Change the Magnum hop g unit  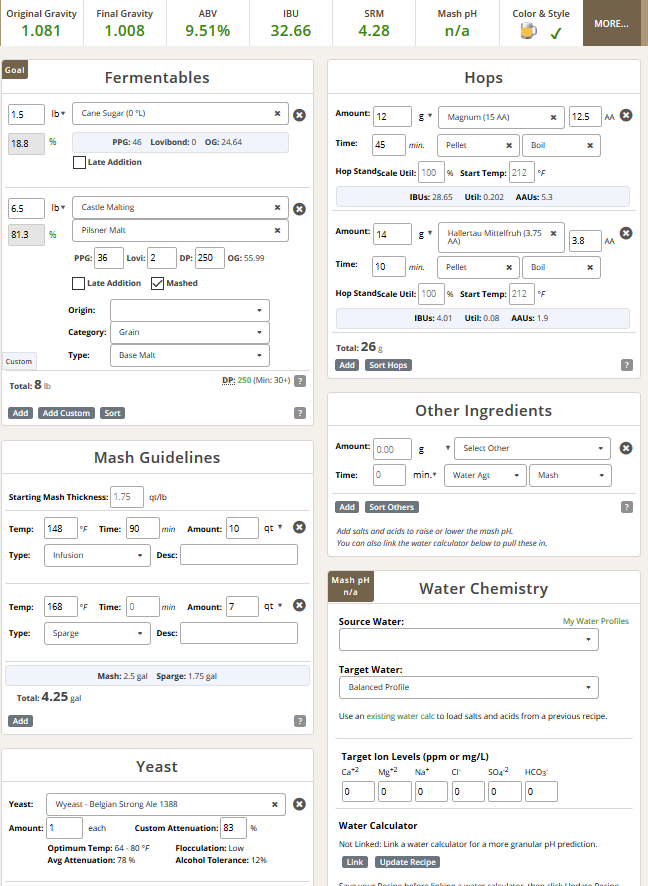click(x=425, y=116)
